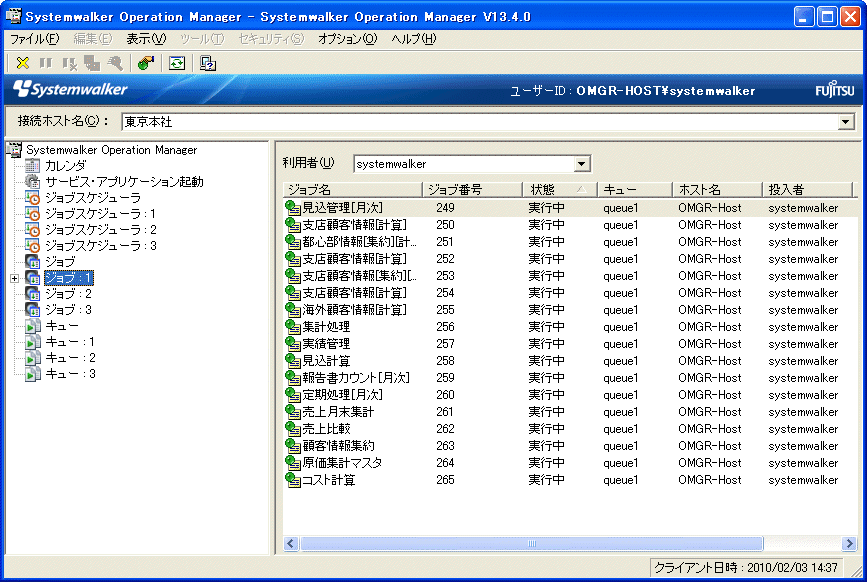Click the computer help toolbar icon
Viewport: 867px width, 582px height.
pyautogui.click(x=208, y=63)
